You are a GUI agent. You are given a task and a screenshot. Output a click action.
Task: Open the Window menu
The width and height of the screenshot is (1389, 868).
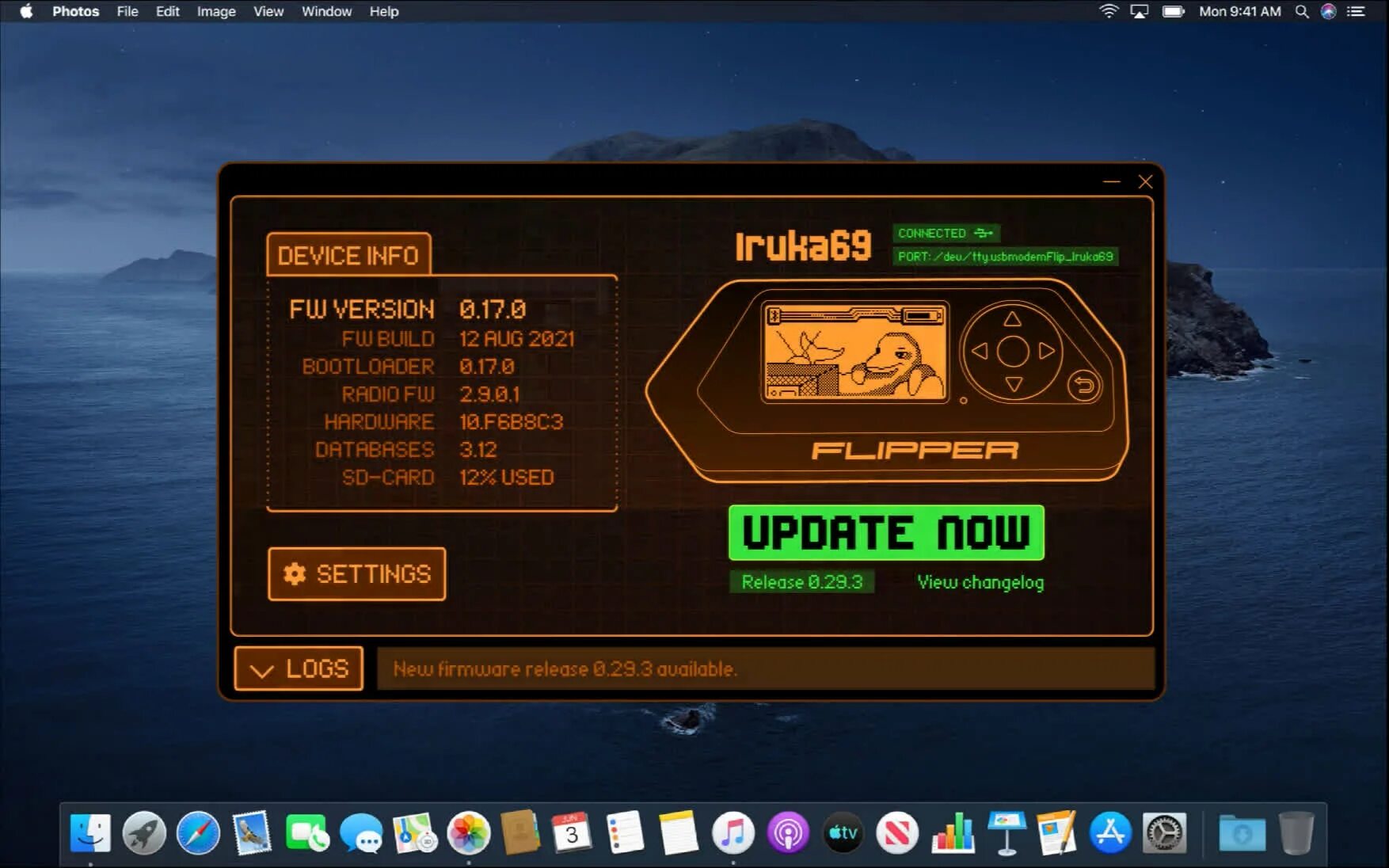point(326,11)
